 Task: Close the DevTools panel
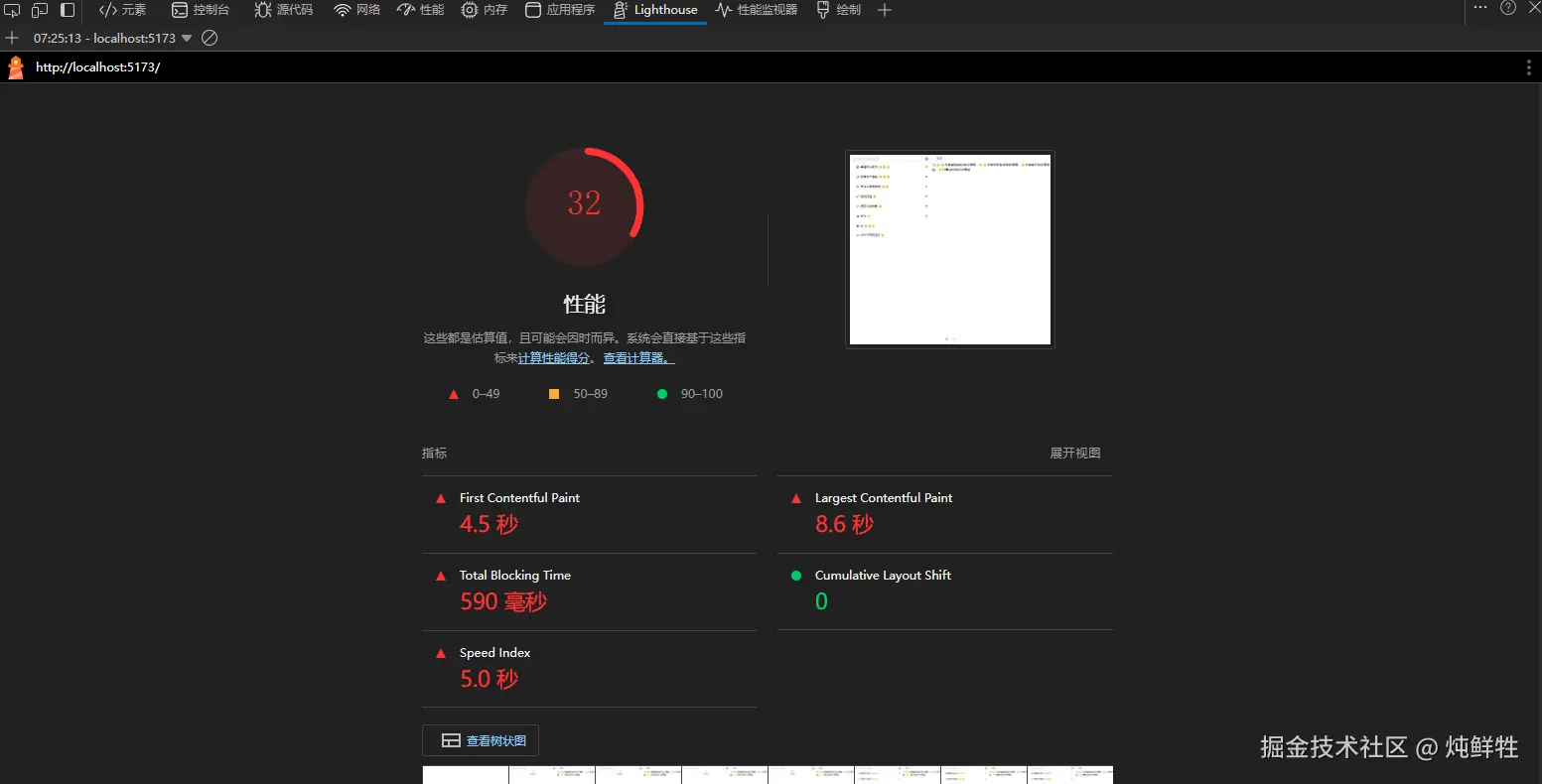[1534, 8]
